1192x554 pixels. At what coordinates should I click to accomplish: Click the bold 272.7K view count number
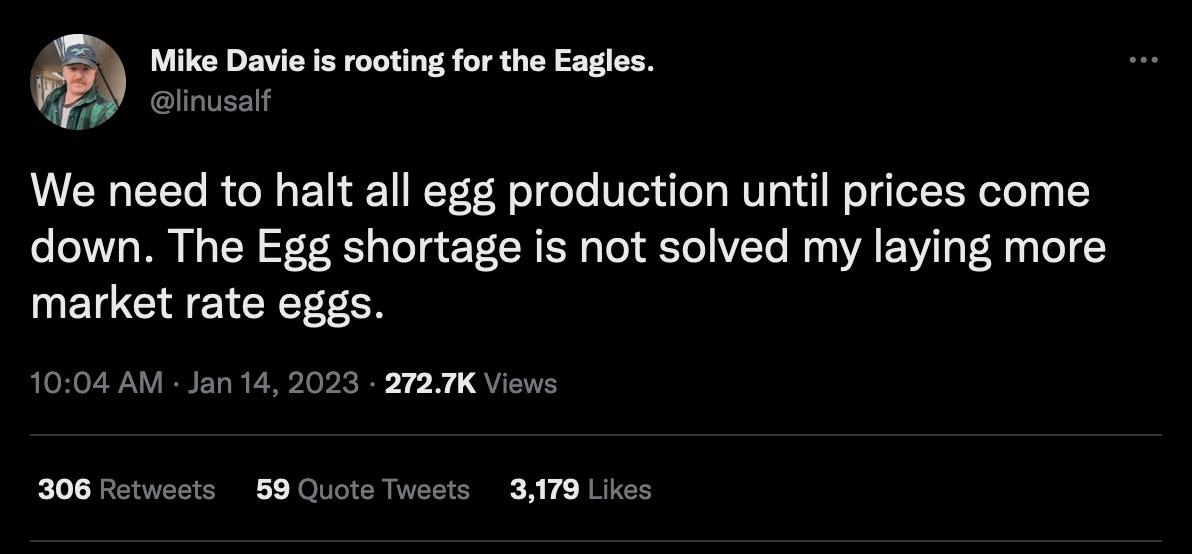point(430,382)
